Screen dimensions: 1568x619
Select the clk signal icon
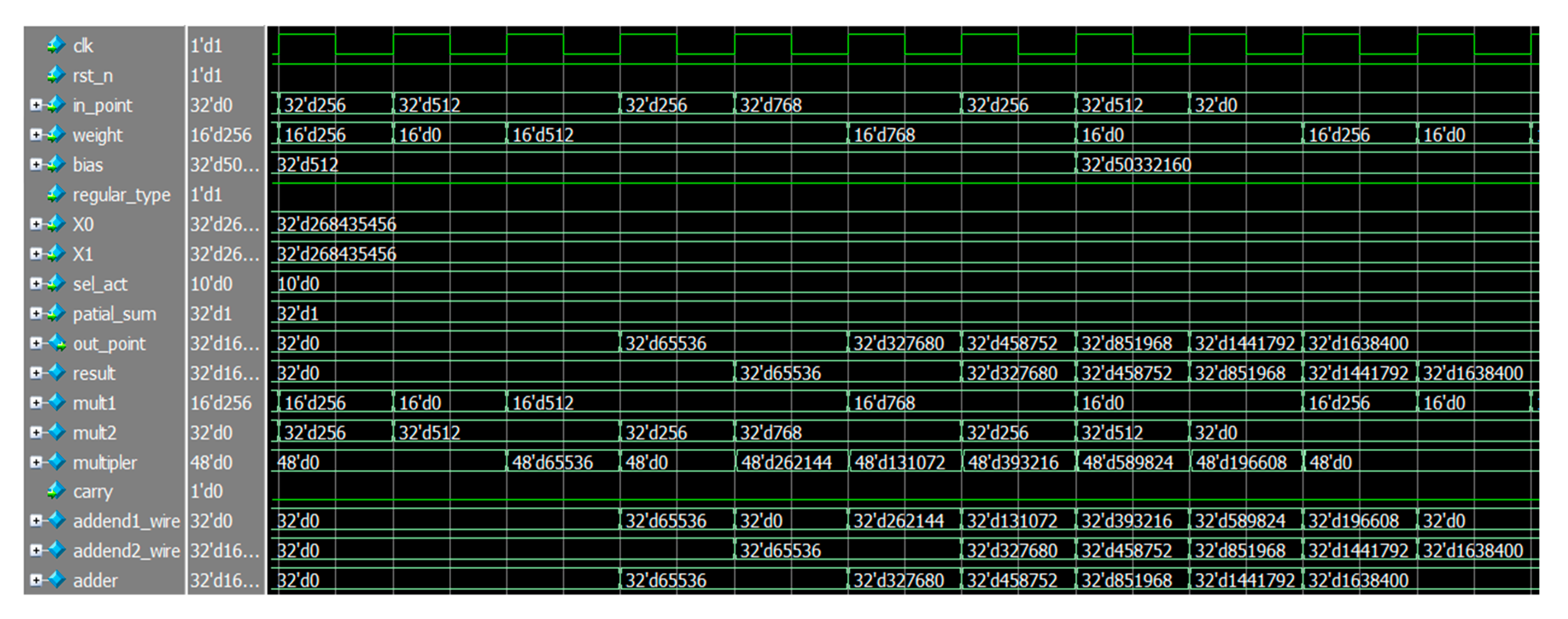[57, 45]
